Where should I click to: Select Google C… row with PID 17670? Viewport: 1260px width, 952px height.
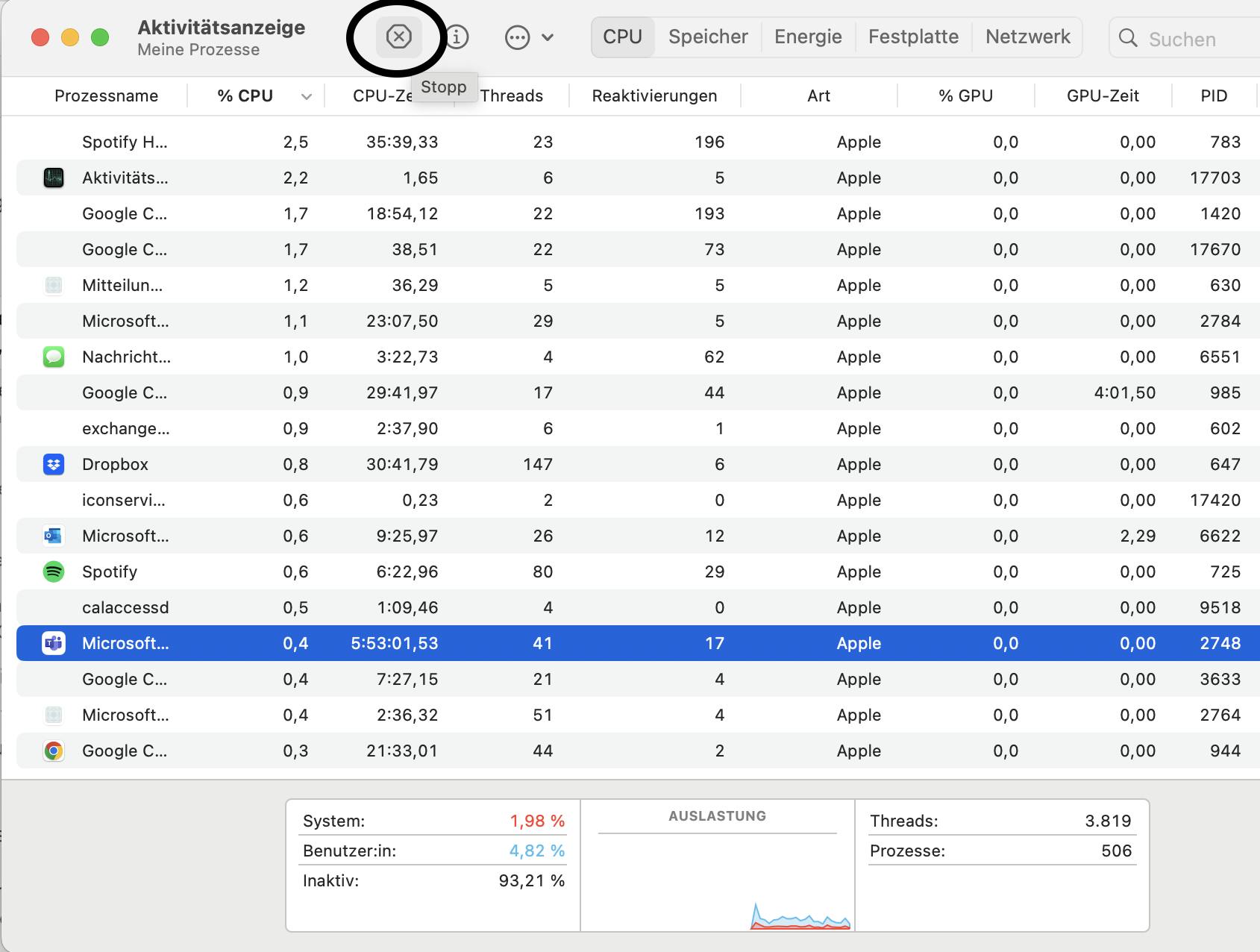(638, 249)
